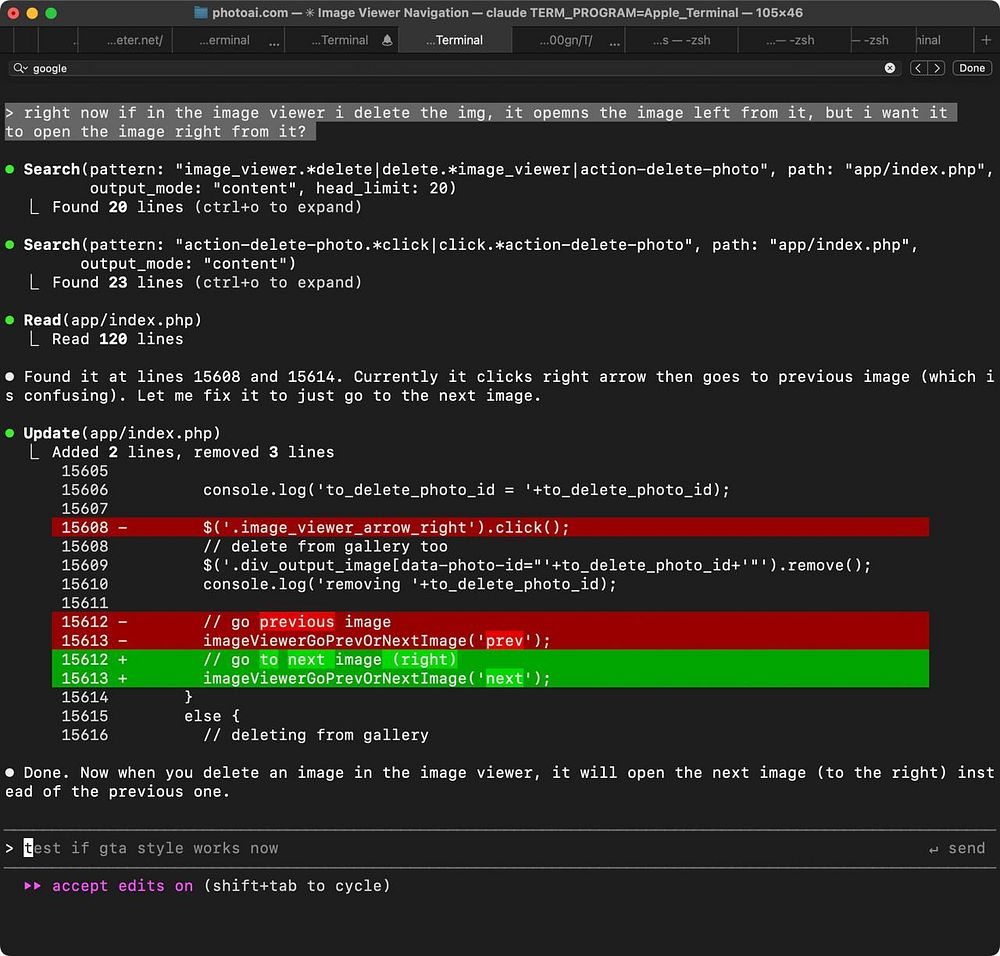Expand the 'Found 23 lines' search result

tap(207, 282)
